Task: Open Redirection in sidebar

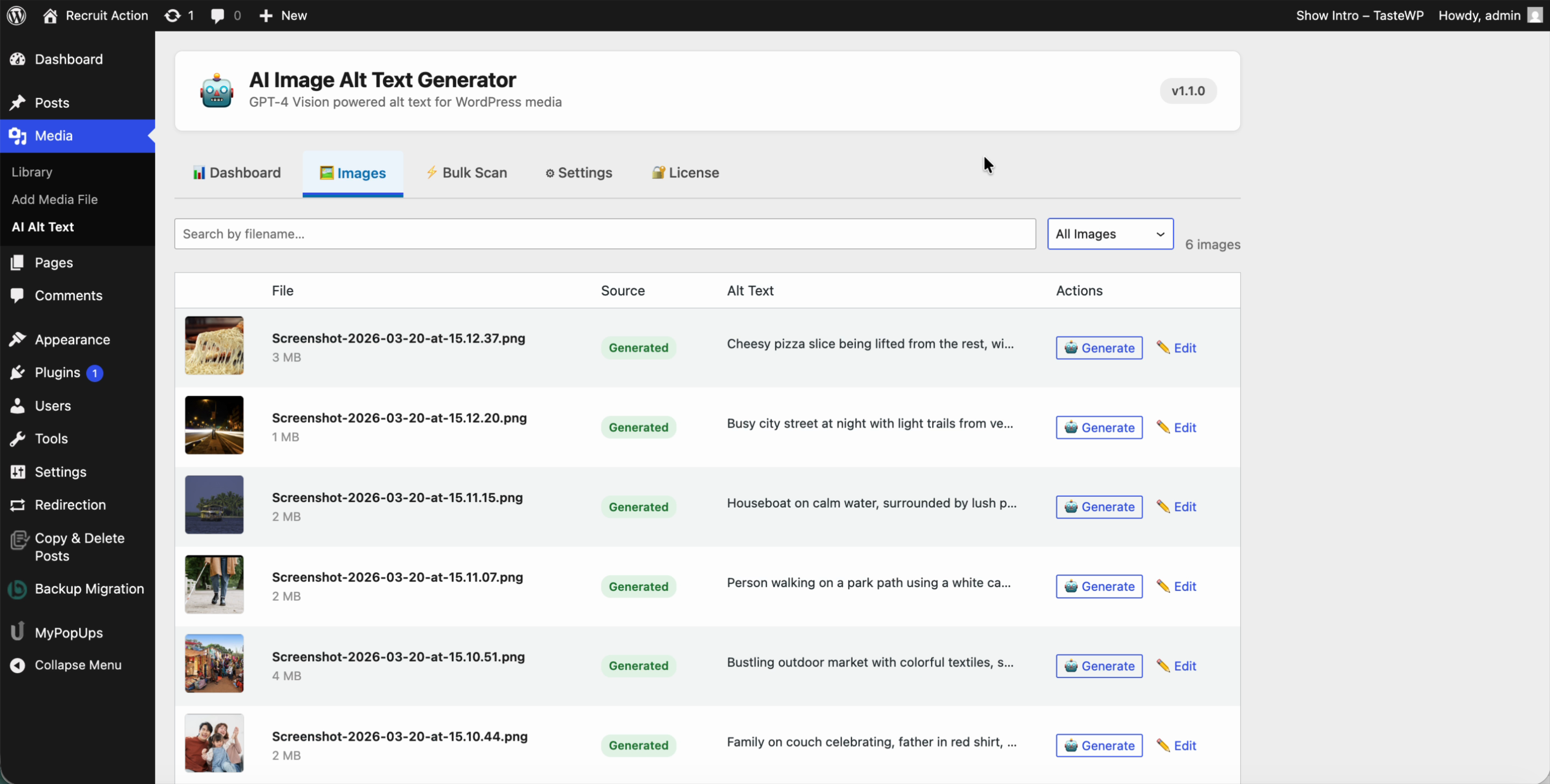Action: pyautogui.click(x=70, y=506)
